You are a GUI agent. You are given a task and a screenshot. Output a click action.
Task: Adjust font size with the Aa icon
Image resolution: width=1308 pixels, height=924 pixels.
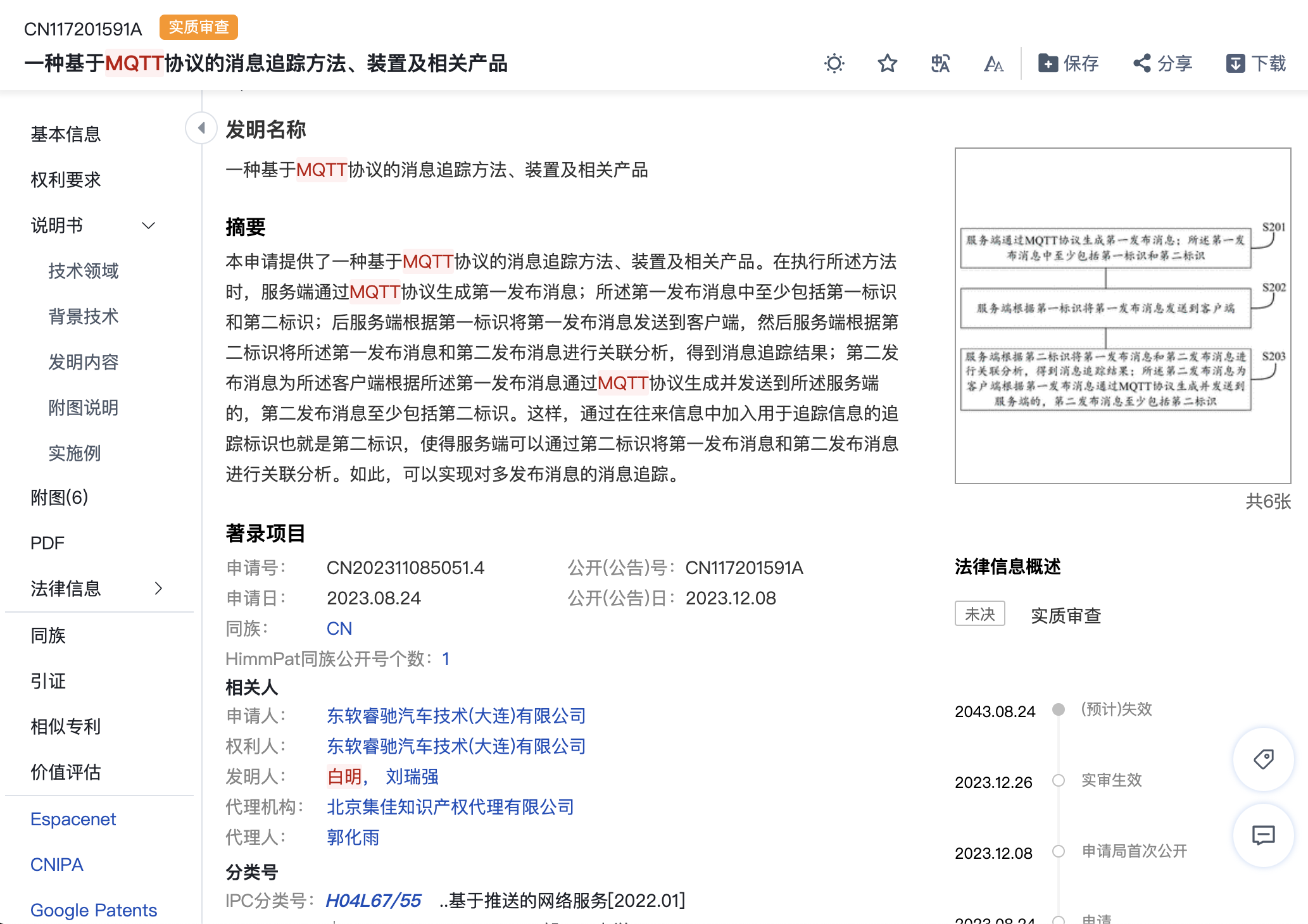click(993, 63)
